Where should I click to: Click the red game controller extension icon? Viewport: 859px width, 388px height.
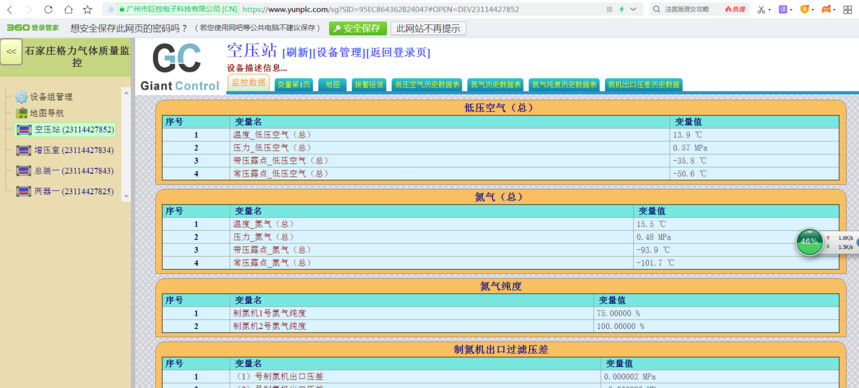click(x=826, y=9)
